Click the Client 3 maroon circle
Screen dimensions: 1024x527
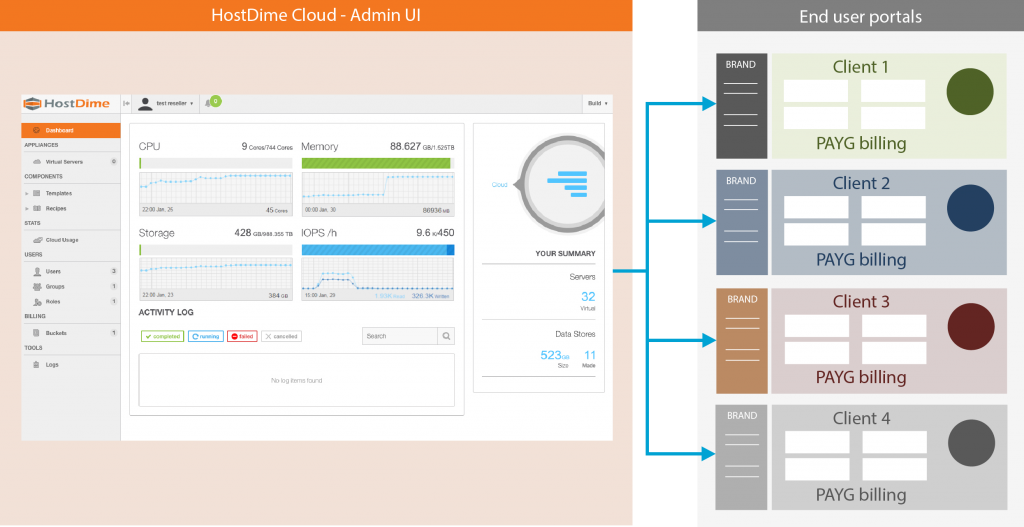click(x=971, y=327)
